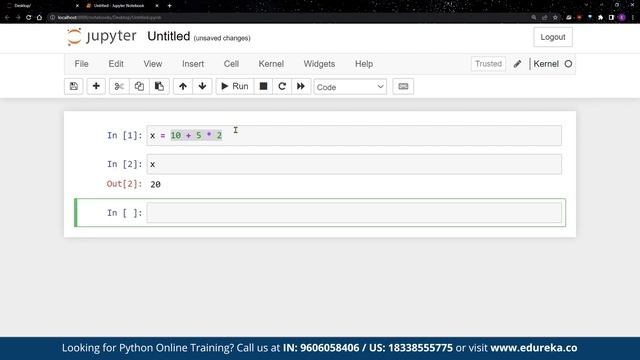The image size is (640, 360).
Task: Cut selected cells with scissors icon
Action: click(x=119, y=86)
